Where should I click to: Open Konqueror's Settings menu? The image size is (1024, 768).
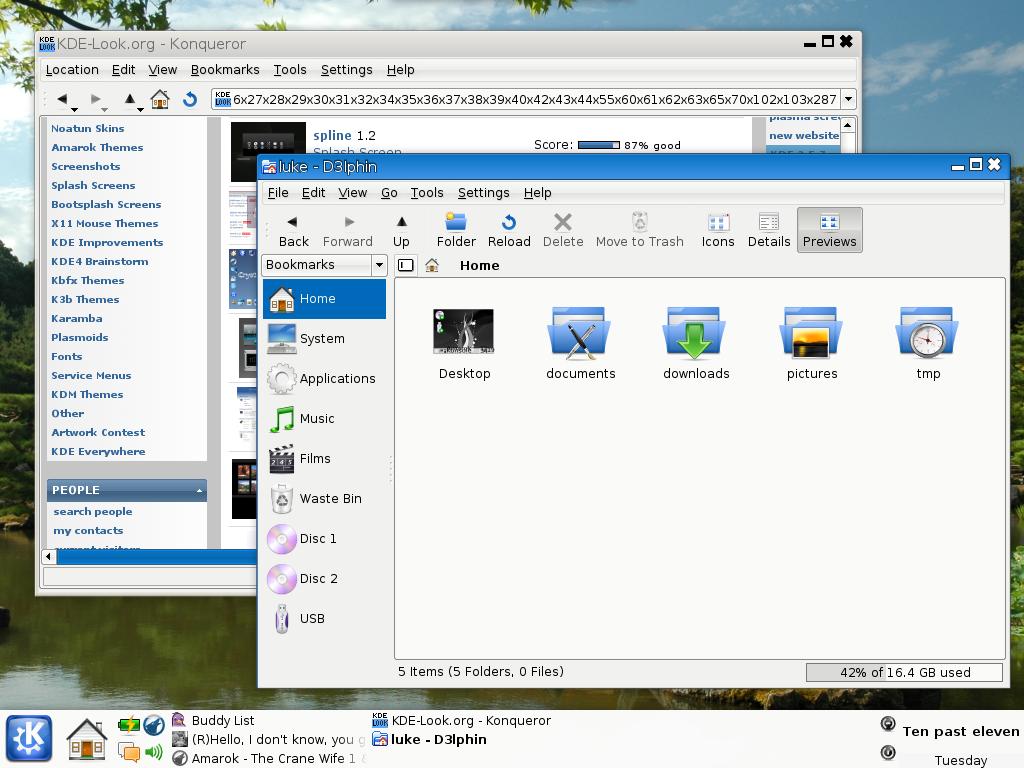(346, 70)
